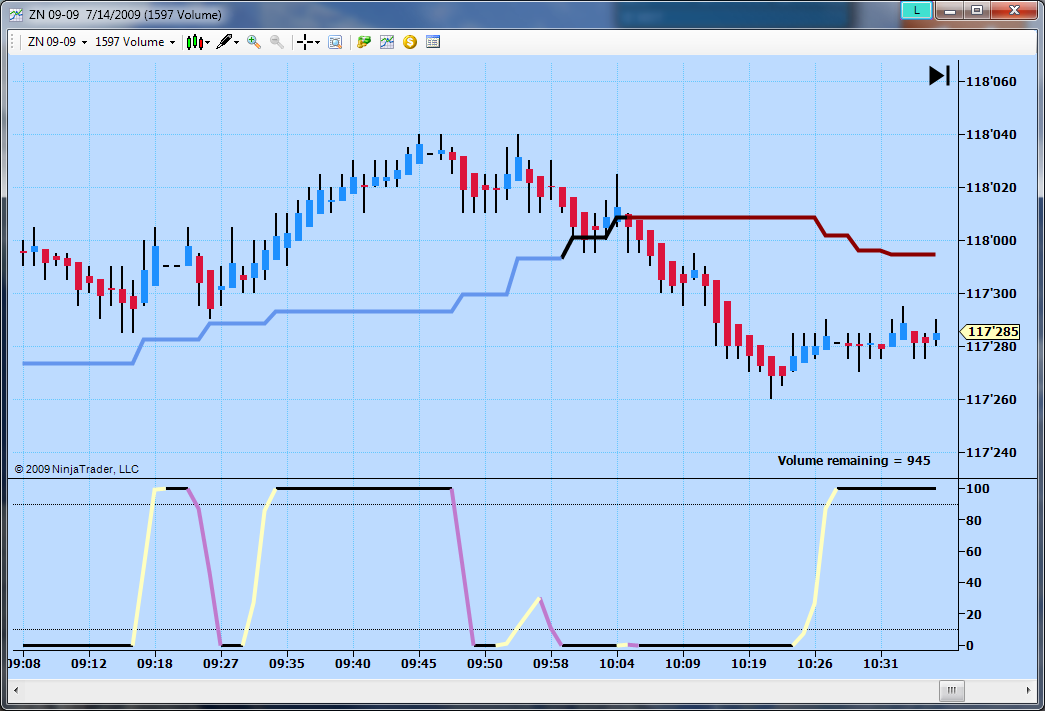Open the candlestick chart style menu
This screenshot has height=711, width=1045.
click(195, 42)
